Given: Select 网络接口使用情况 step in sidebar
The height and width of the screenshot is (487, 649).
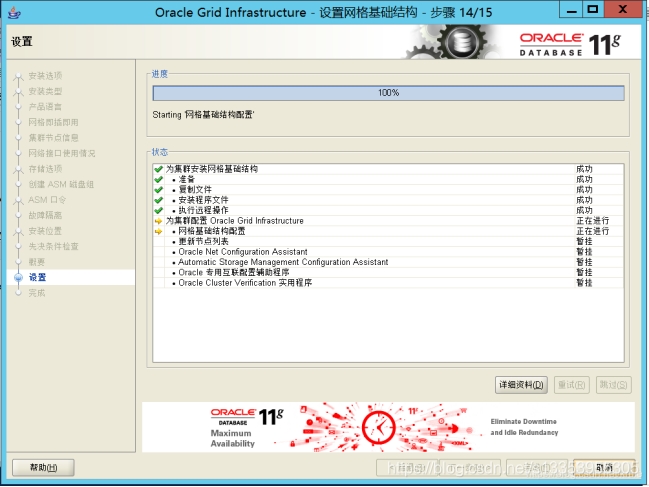Looking at the screenshot, I should click(x=62, y=153).
